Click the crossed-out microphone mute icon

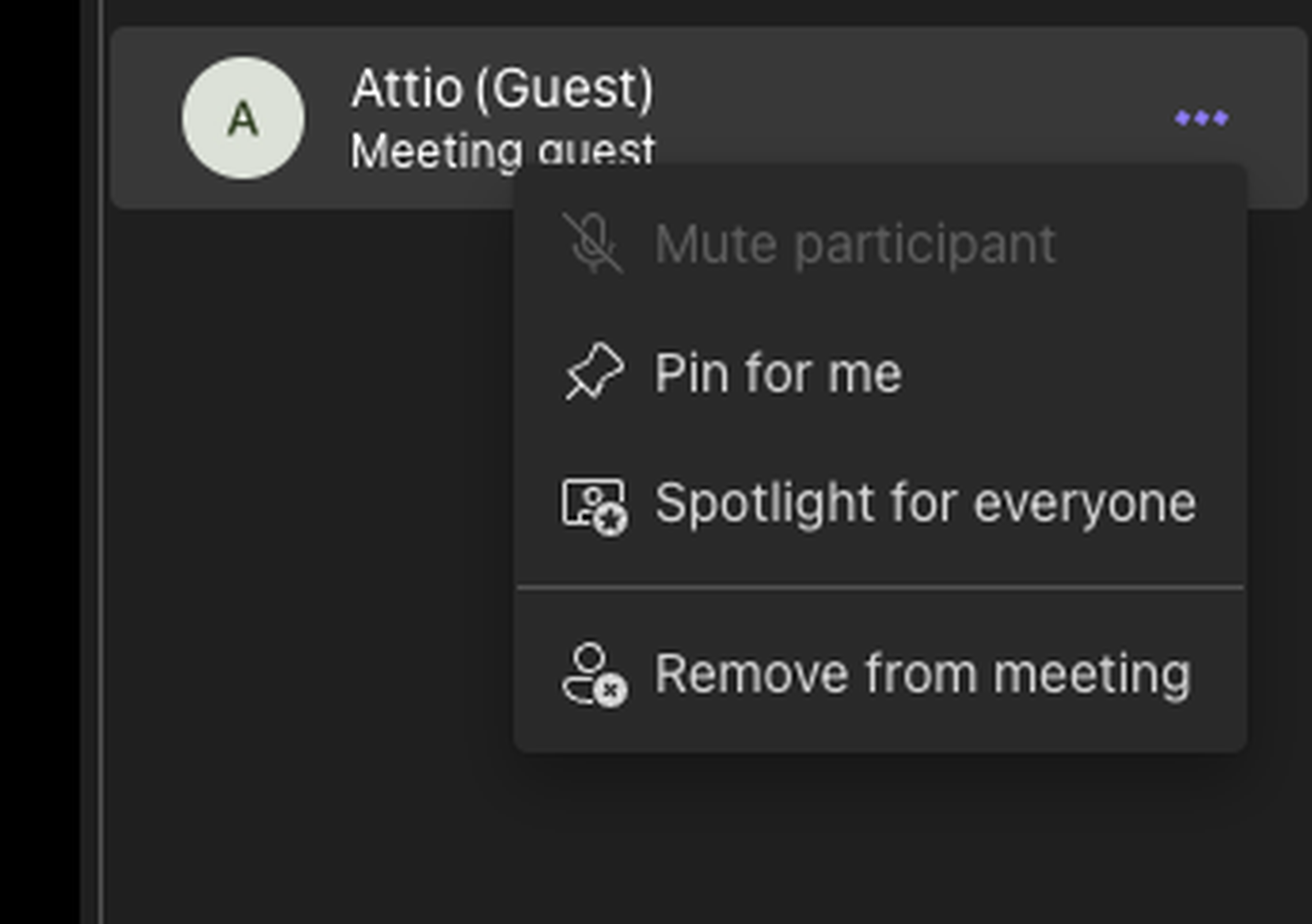tap(592, 244)
